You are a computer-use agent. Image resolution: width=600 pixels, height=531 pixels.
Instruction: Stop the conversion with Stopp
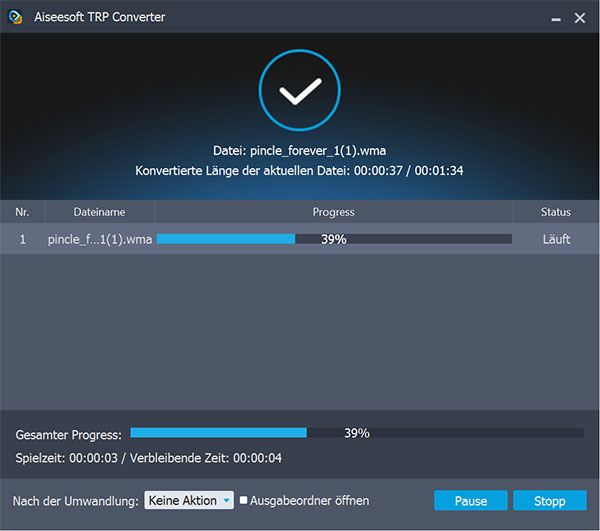coord(549,500)
